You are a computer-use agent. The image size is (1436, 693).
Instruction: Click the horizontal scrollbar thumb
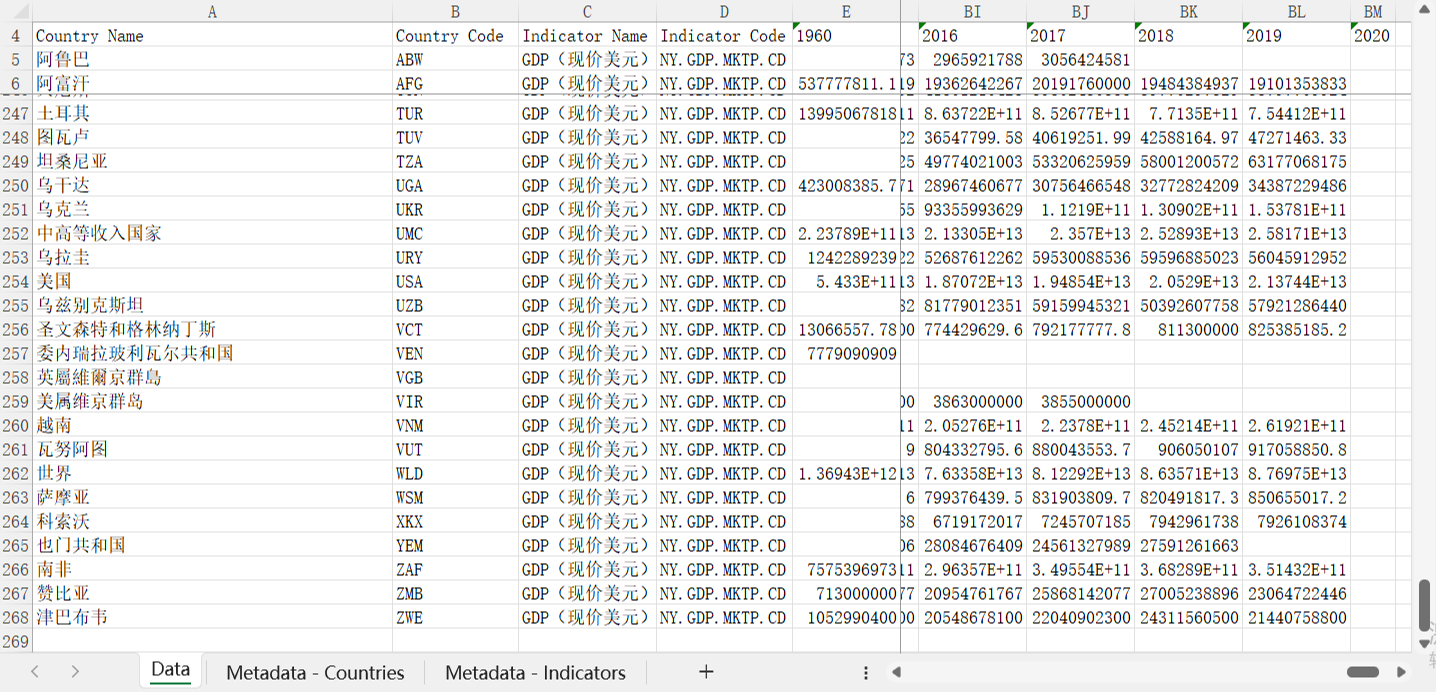1363,672
